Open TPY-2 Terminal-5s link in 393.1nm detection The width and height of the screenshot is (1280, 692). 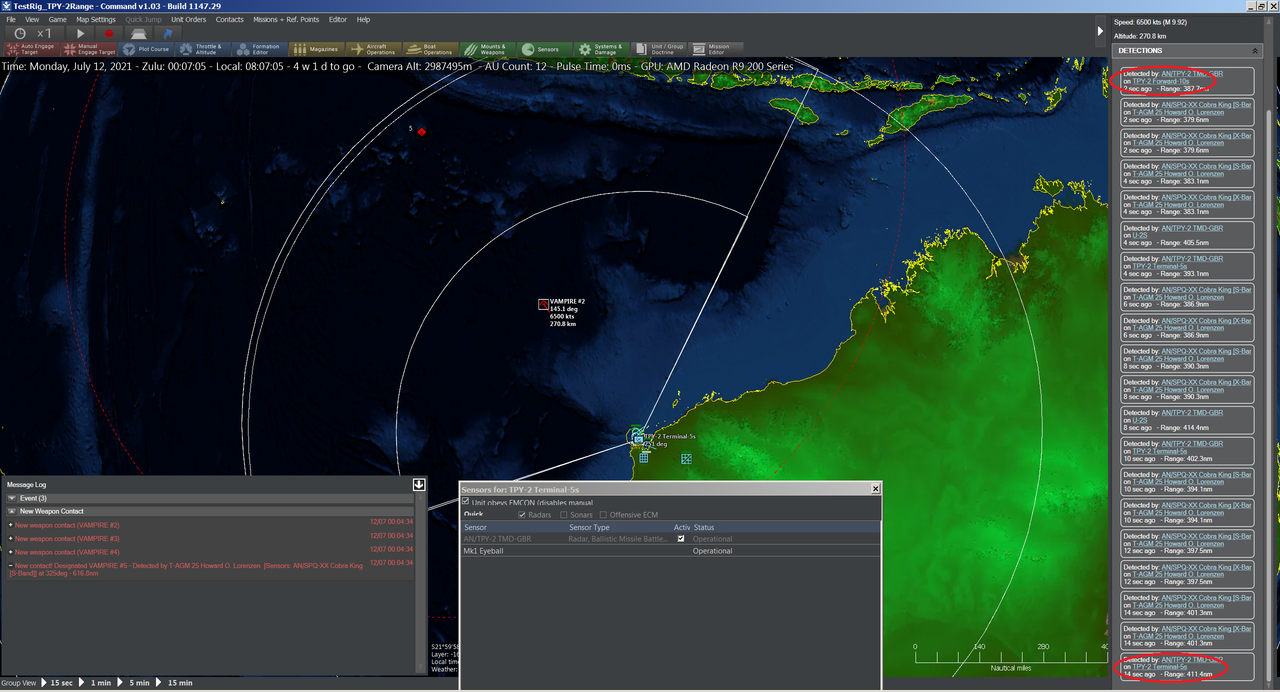click(x=1160, y=266)
